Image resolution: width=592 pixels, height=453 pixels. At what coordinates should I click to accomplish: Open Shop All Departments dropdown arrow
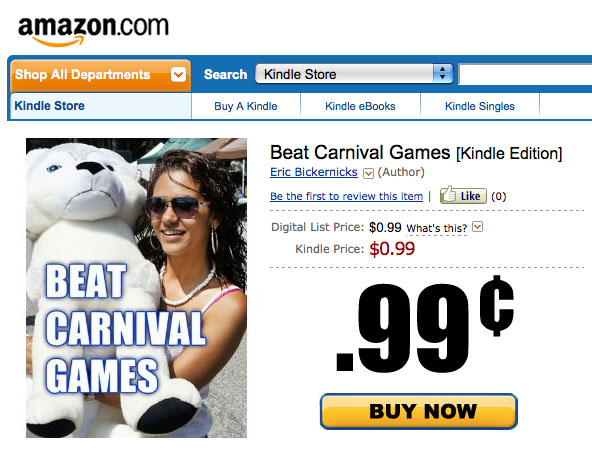(178, 74)
